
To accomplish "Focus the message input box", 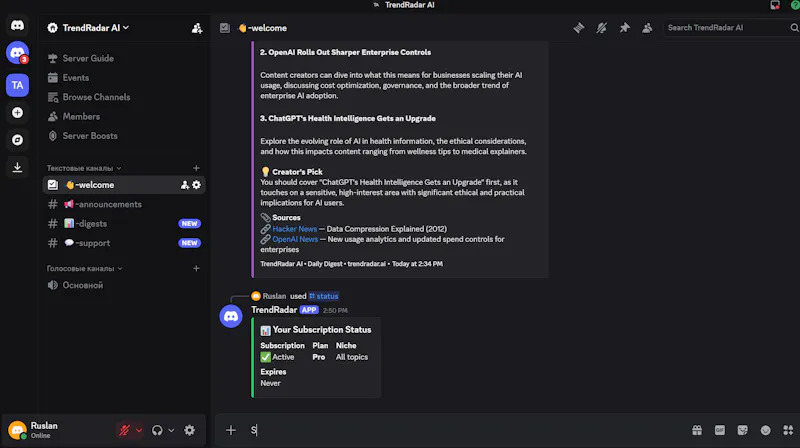I will click(467, 430).
